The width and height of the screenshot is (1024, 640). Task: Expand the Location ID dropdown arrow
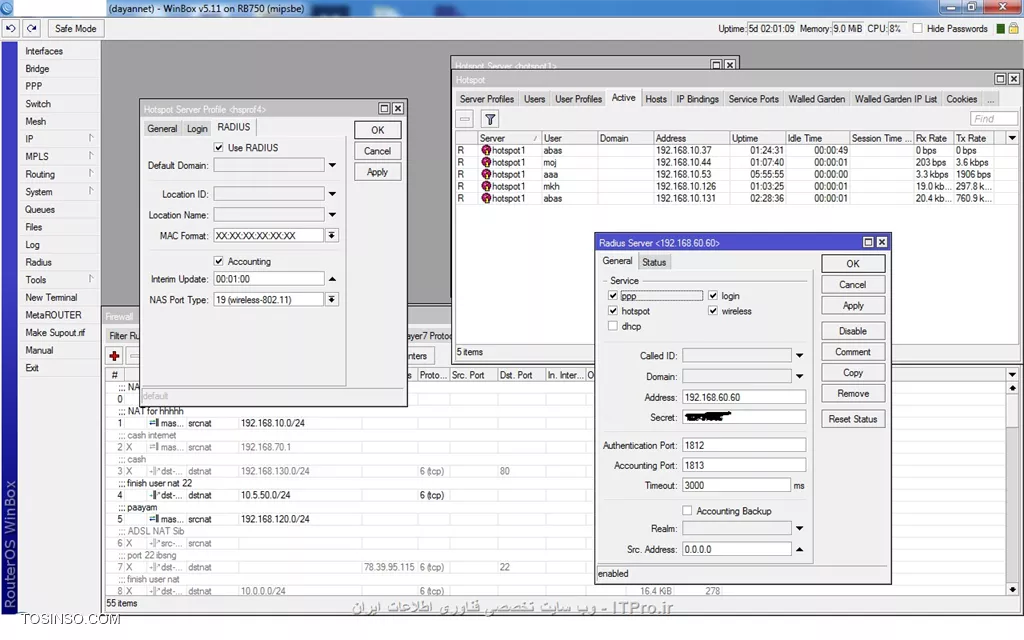(332, 194)
